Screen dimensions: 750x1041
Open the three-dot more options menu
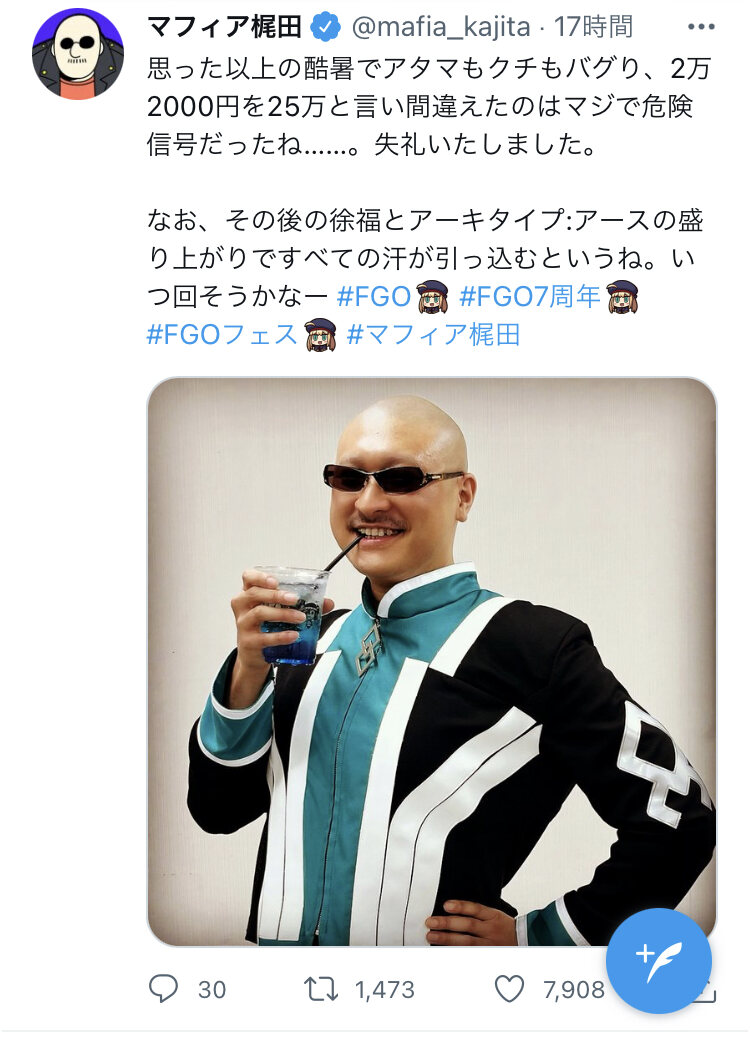point(701,27)
